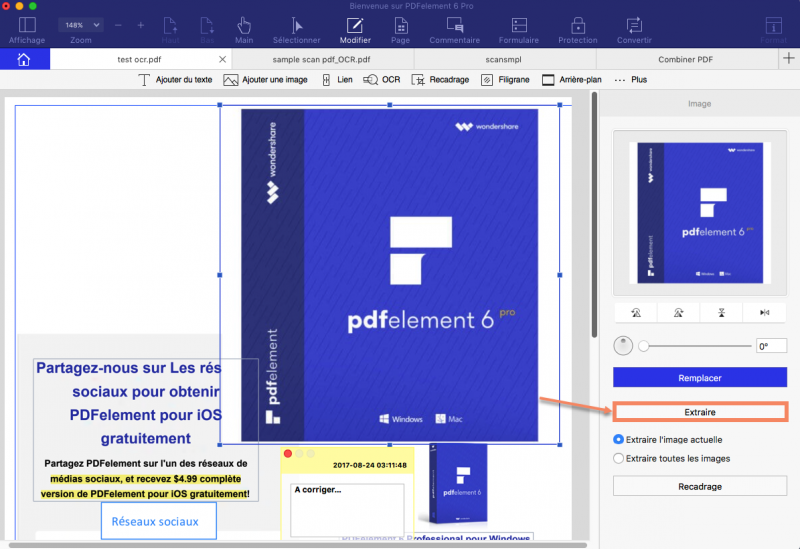
Task: Click the heading Partagez-nous sur Les rés
Action: coord(129,368)
